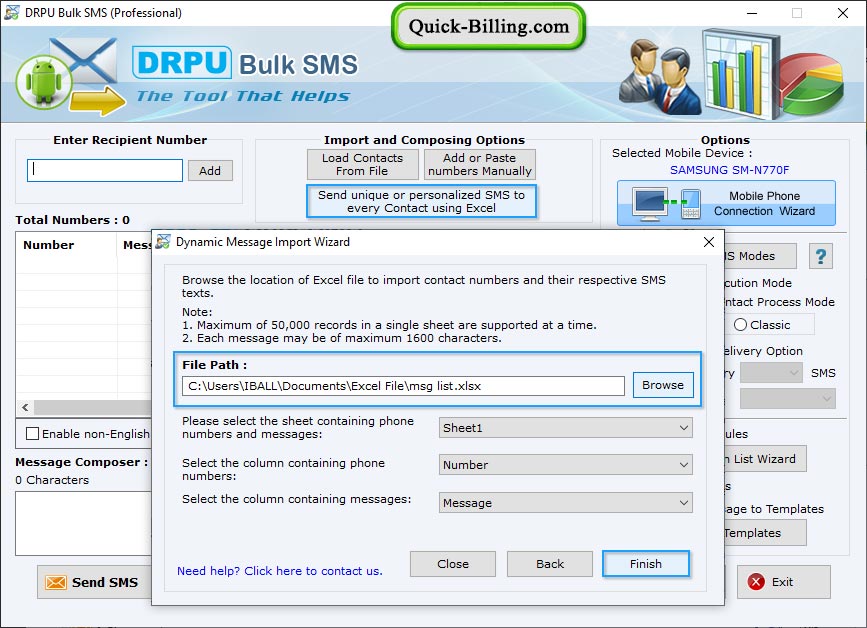The image size is (867, 628).
Task: Open the lower disabled dropdown in Delivery Option
Action: click(787, 398)
